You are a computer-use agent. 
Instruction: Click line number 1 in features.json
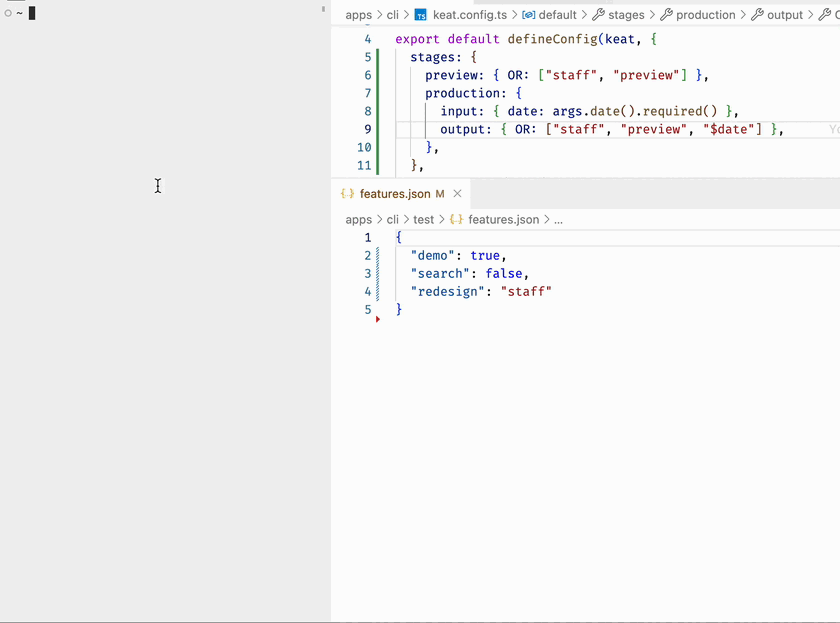click(368, 237)
